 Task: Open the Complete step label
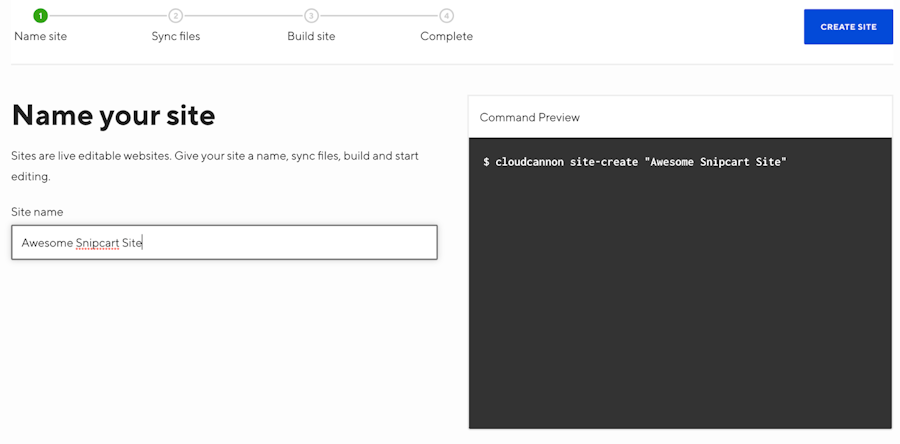coord(446,37)
